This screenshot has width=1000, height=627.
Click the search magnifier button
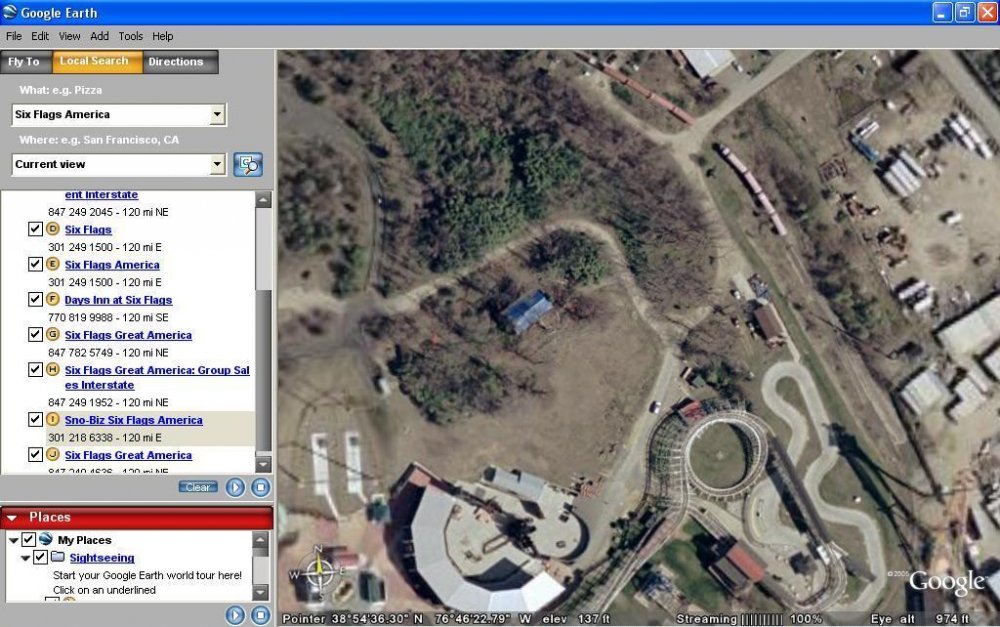[247, 164]
